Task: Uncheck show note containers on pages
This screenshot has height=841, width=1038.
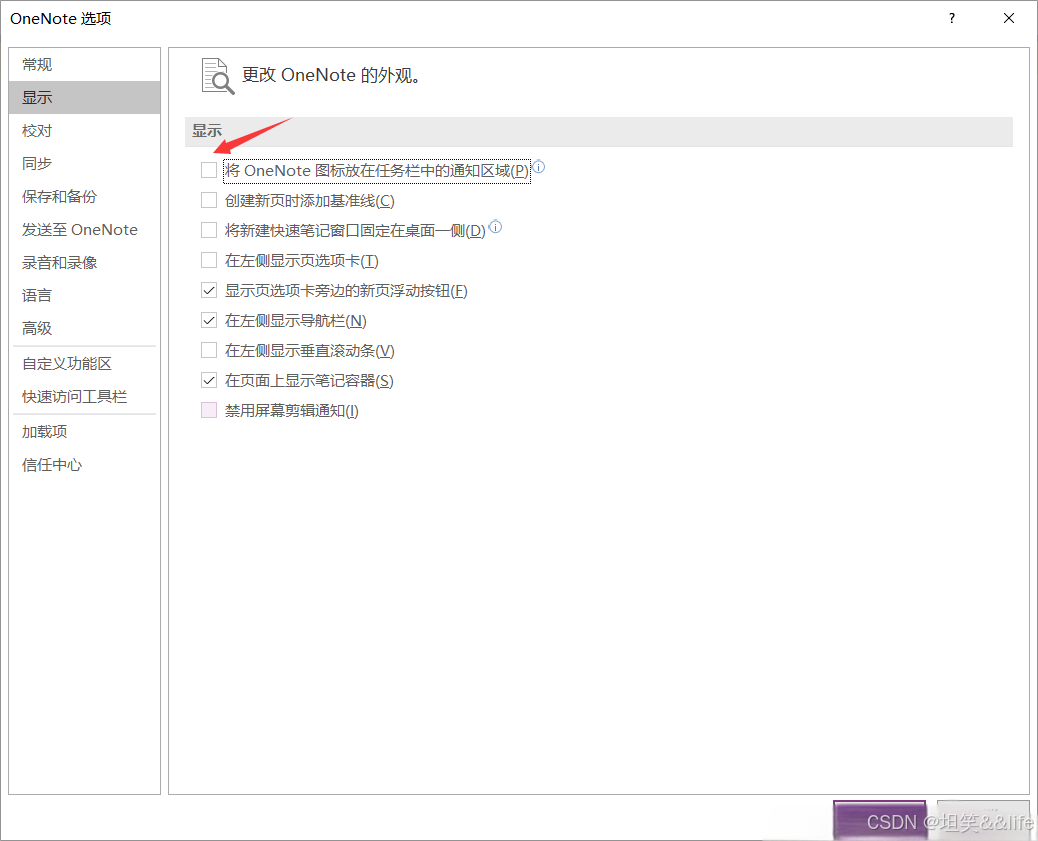Action: [209, 380]
